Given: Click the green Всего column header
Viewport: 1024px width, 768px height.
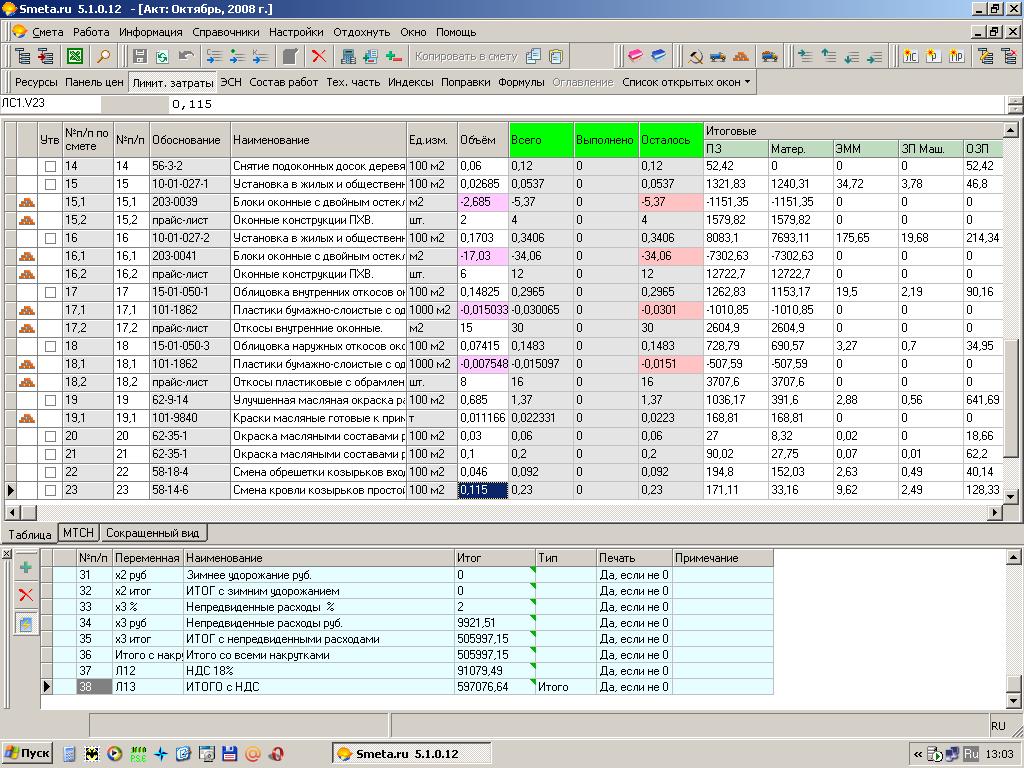Looking at the screenshot, I should 541,140.
